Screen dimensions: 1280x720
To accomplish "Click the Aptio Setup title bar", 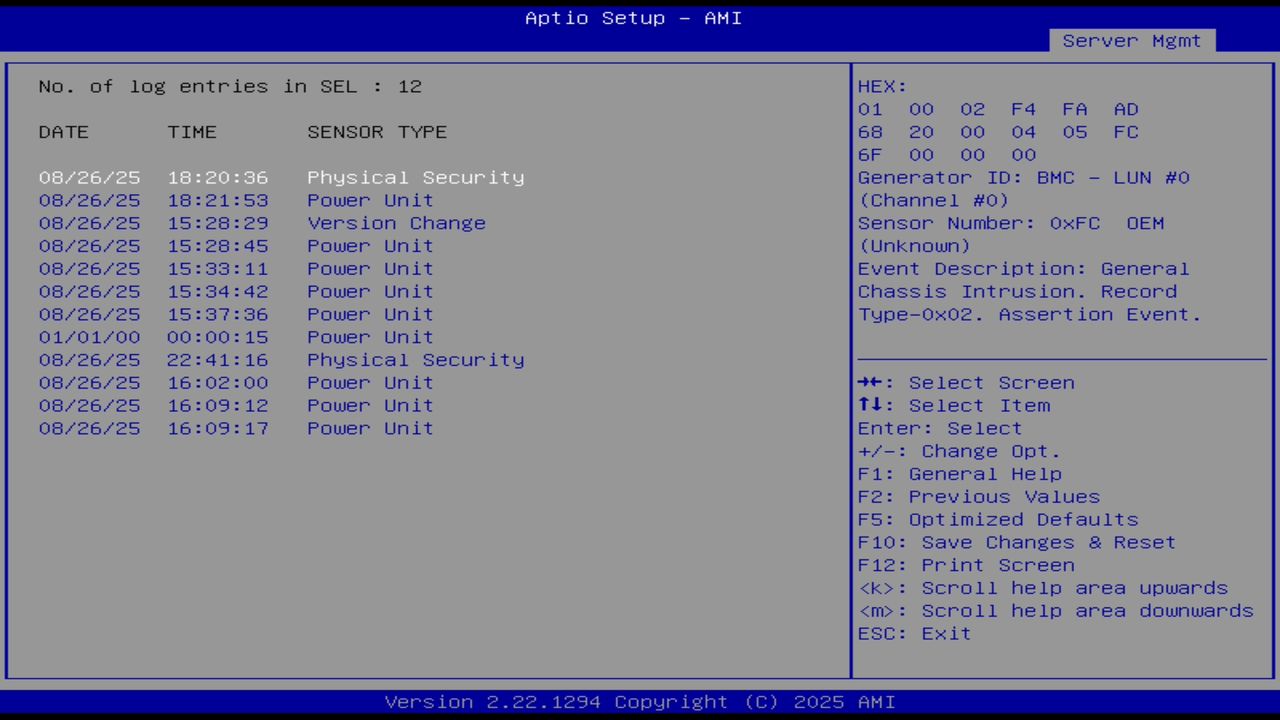I will (x=633, y=18).
